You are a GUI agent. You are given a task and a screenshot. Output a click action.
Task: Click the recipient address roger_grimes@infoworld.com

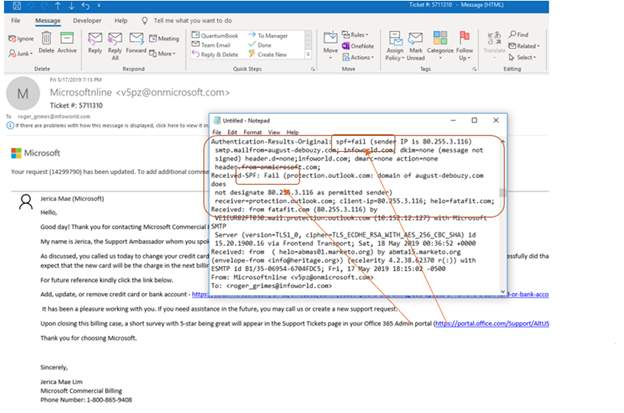click(x=54, y=117)
